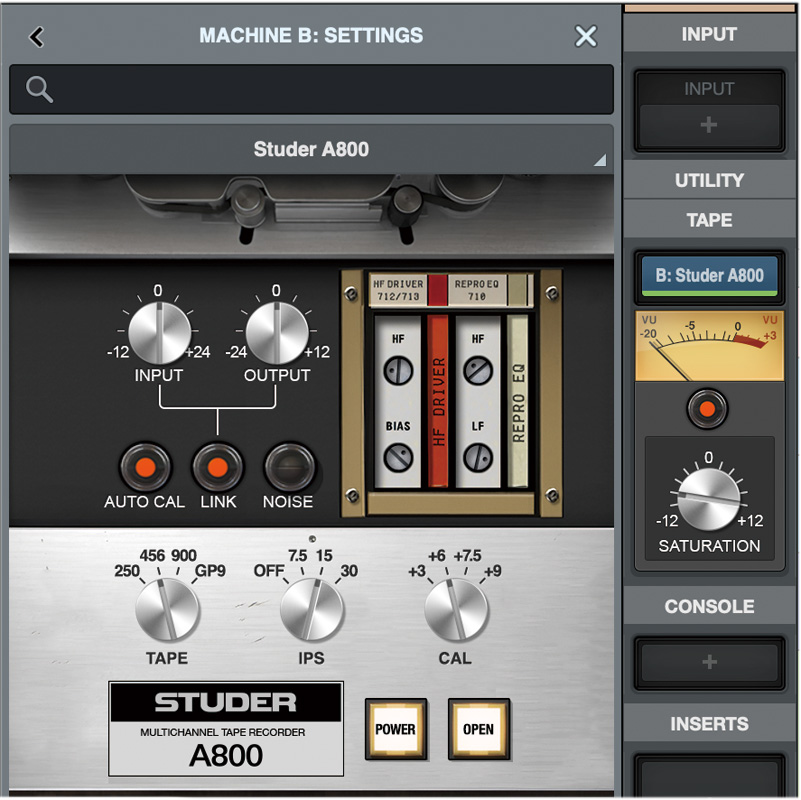Open the INSERTS section header
Viewport: 801px width, 800px height.
[709, 724]
